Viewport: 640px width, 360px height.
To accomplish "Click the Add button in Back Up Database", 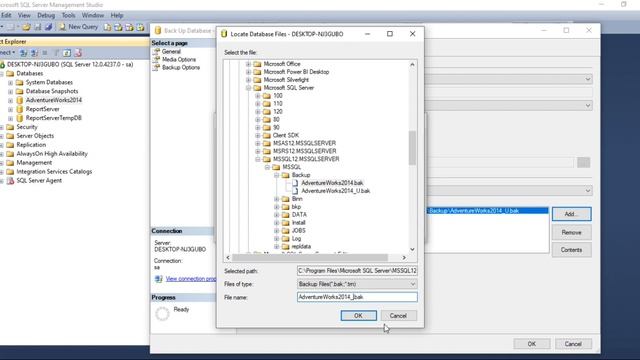I will click(x=571, y=214).
